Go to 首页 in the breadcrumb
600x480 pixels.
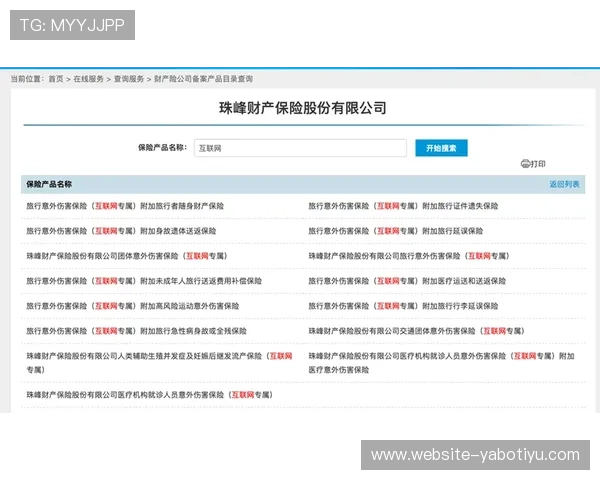[56, 79]
